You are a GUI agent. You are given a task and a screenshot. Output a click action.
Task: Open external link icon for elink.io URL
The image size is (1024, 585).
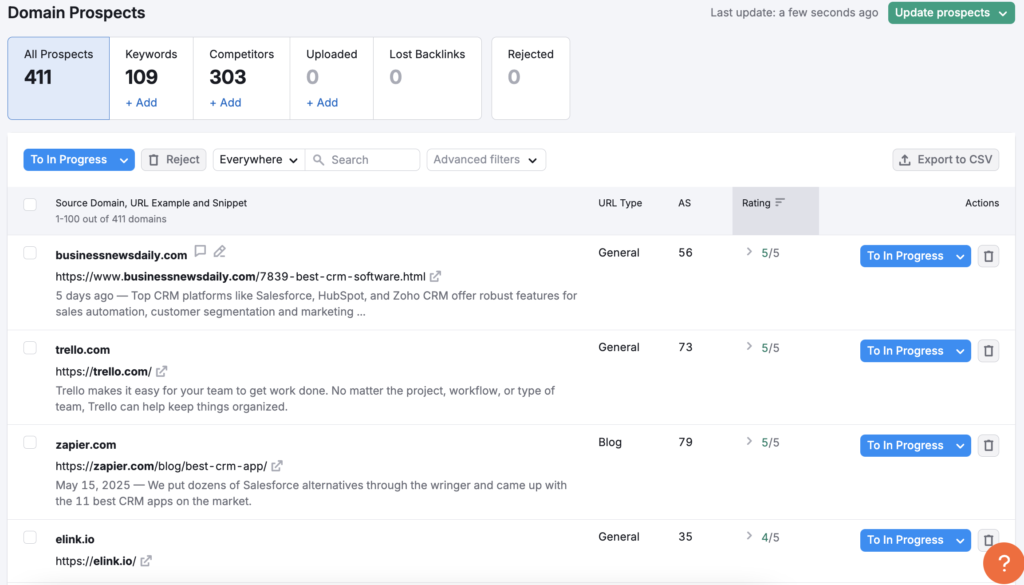point(146,561)
